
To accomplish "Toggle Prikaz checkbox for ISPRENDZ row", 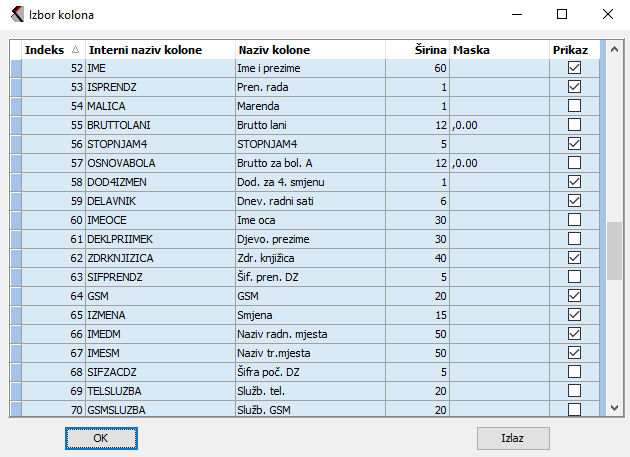I will [x=574, y=87].
